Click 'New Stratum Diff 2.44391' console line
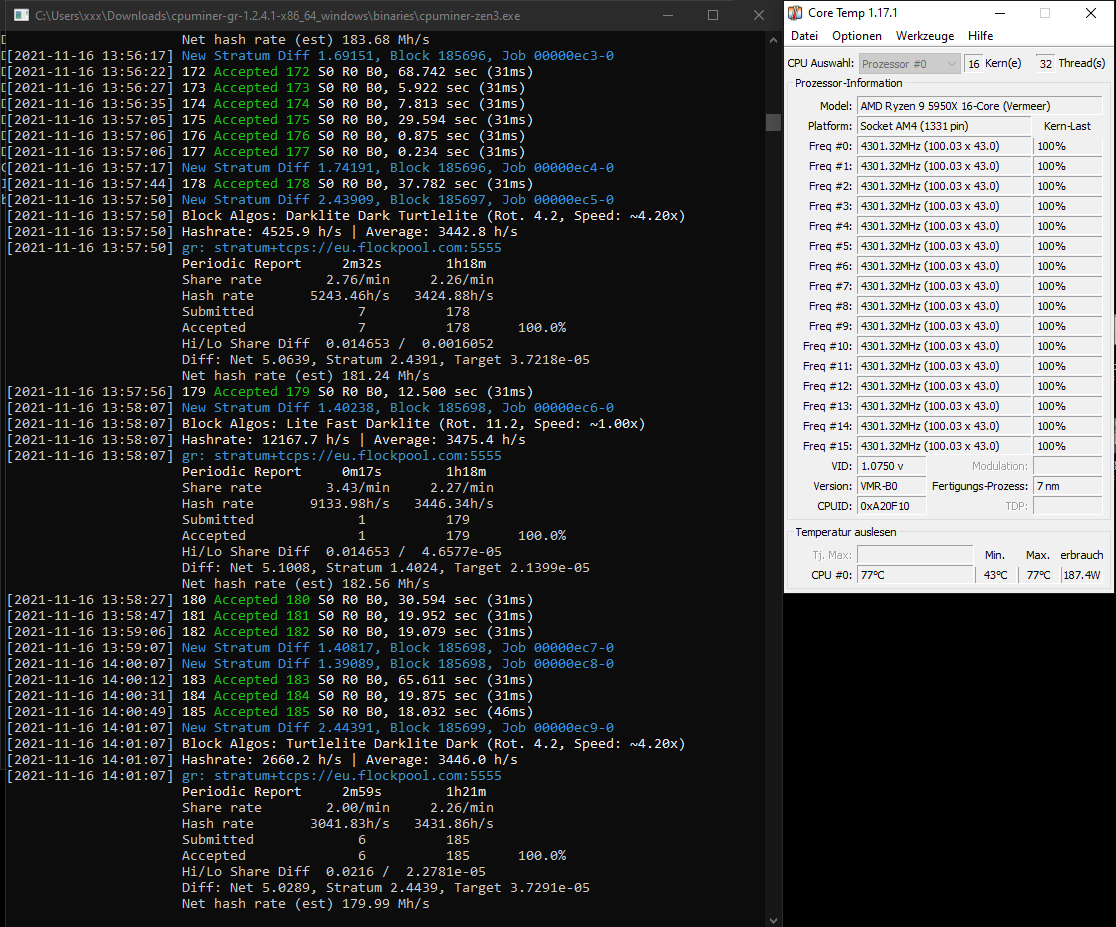This screenshot has height=927, width=1116. [x=310, y=728]
